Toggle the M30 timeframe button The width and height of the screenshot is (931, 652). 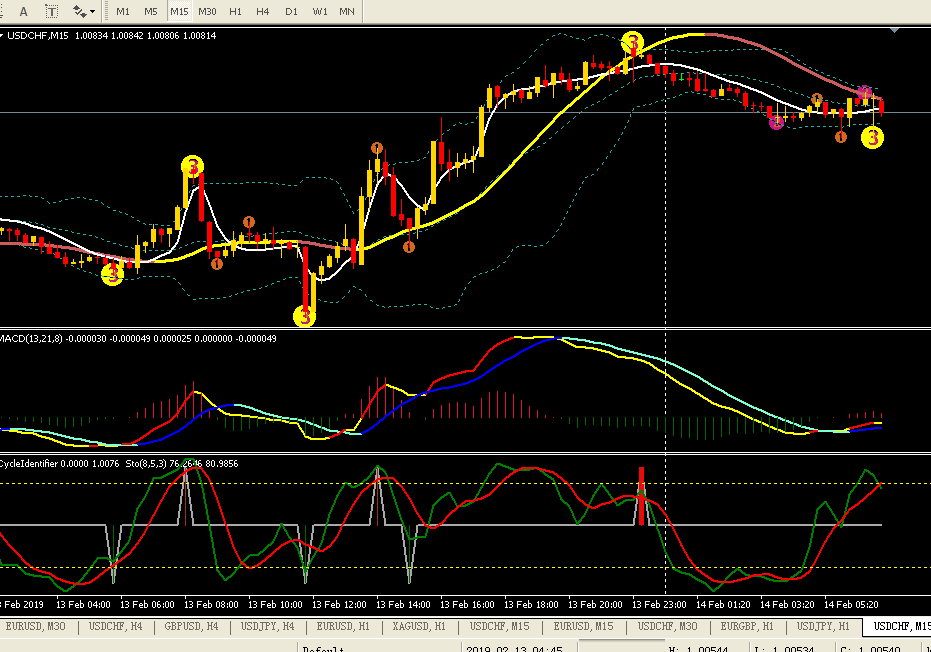point(207,11)
